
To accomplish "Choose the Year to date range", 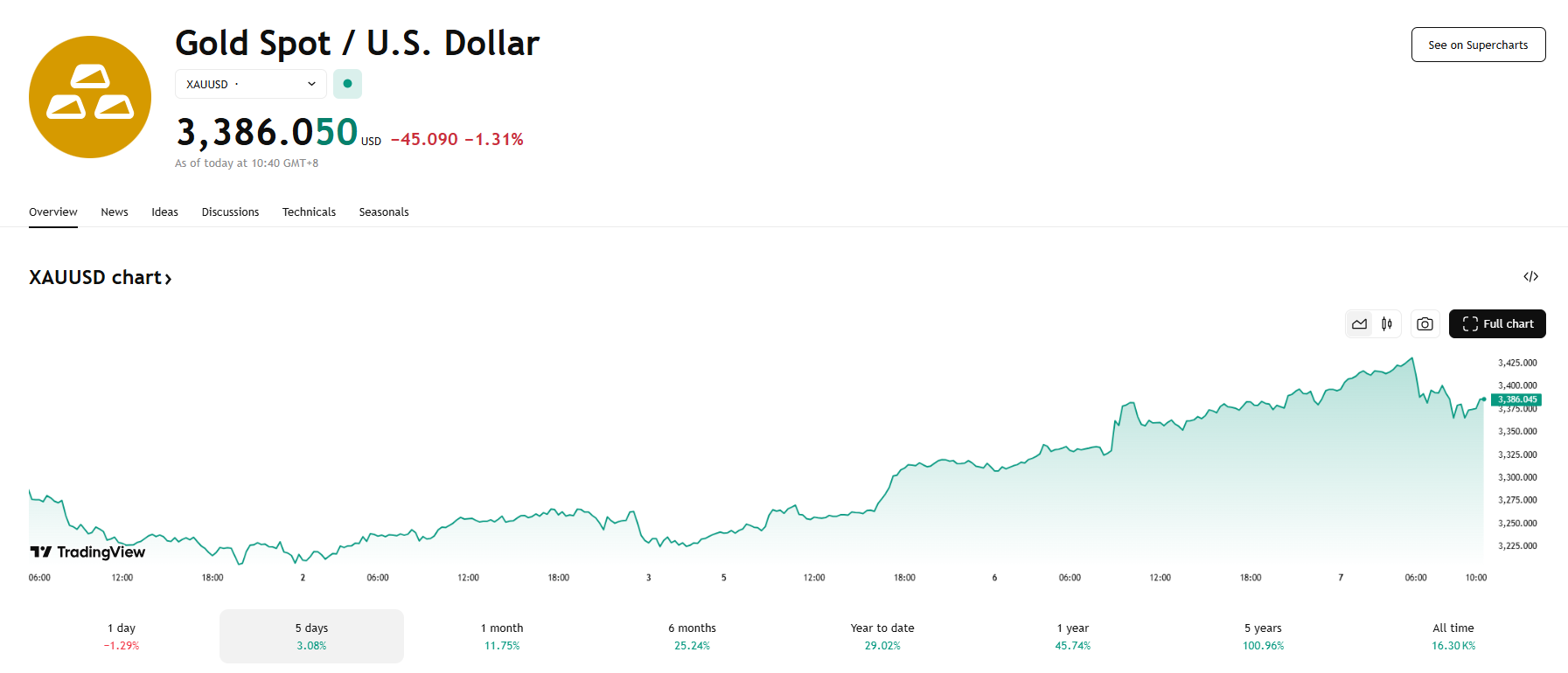I will point(882,636).
